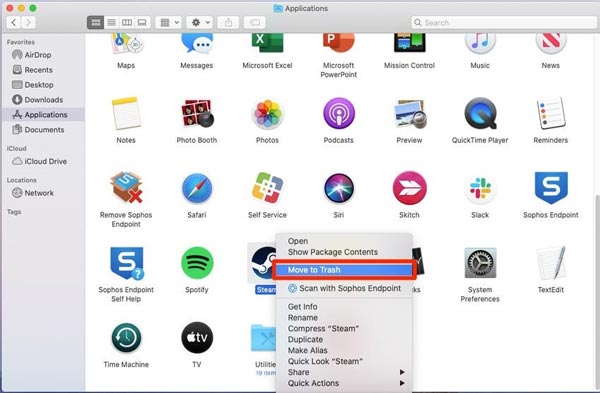Select the Notes app icon
The width and height of the screenshot is (600, 393).
pos(126,114)
